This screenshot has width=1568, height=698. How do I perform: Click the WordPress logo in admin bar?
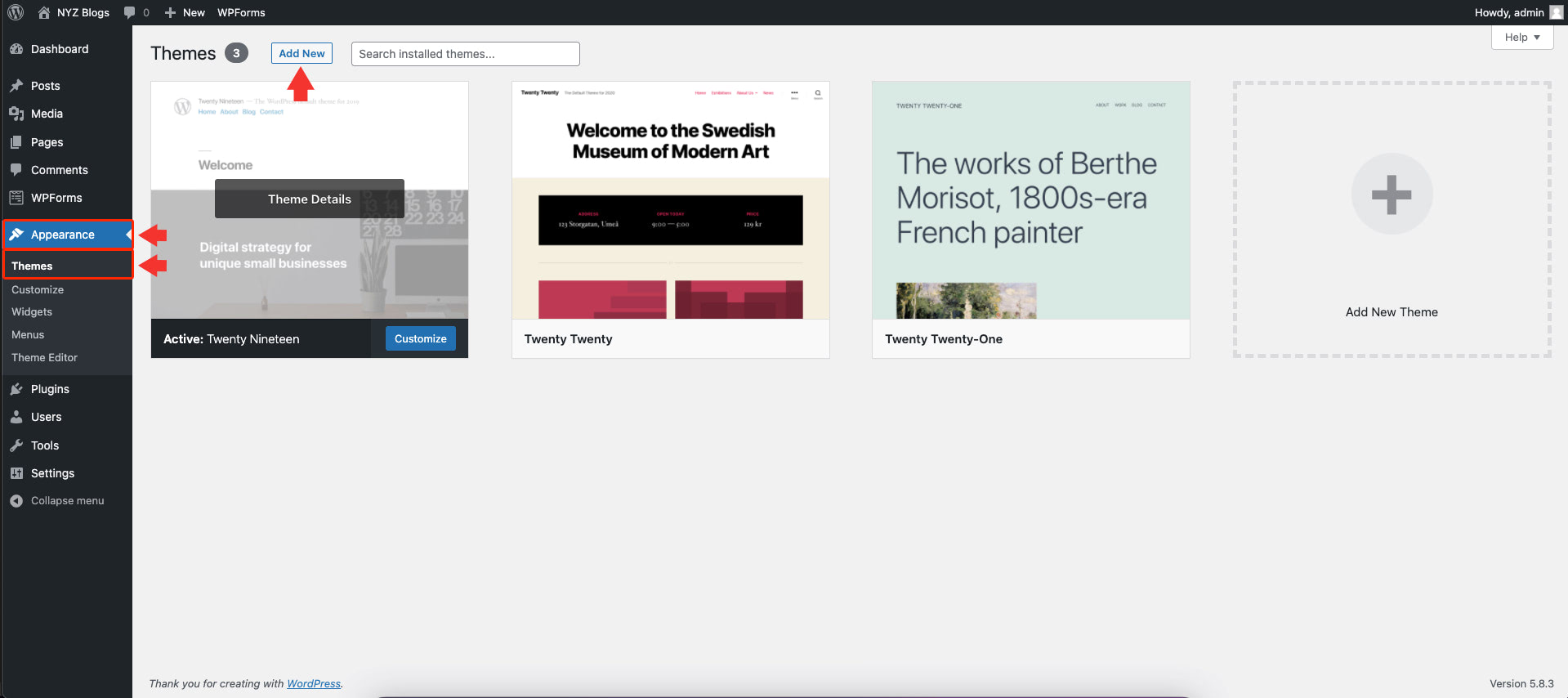click(16, 12)
